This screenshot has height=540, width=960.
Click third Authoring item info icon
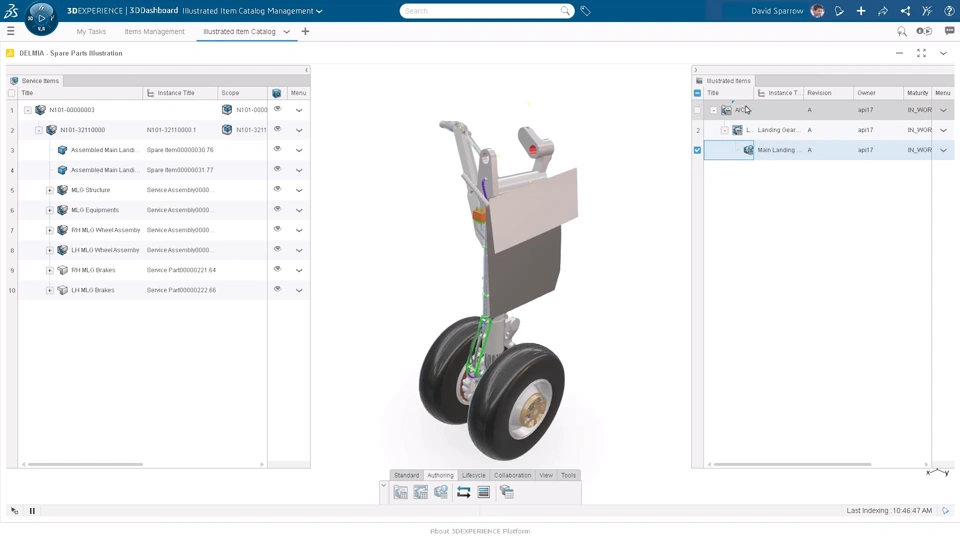coord(441,492)
